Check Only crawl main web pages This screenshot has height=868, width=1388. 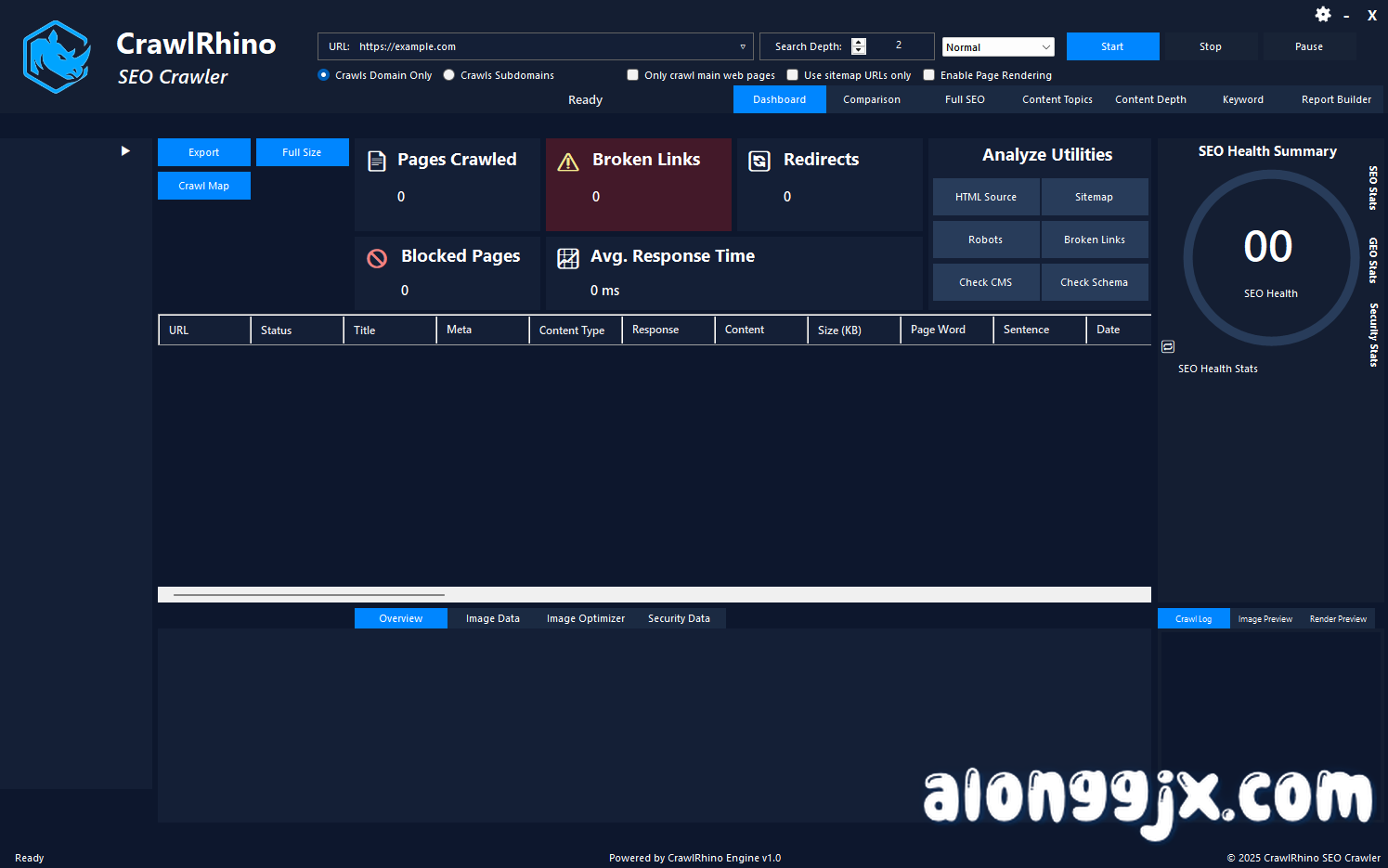(632, 75)
